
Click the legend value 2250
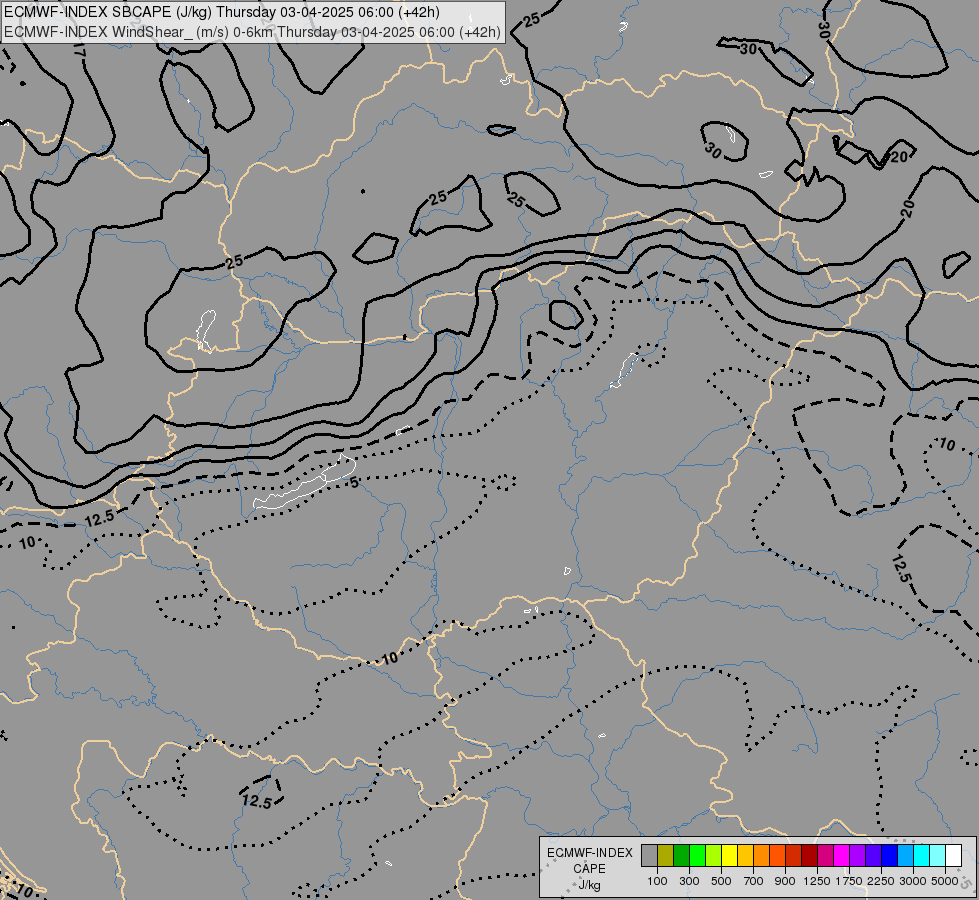tap(881, 881)
